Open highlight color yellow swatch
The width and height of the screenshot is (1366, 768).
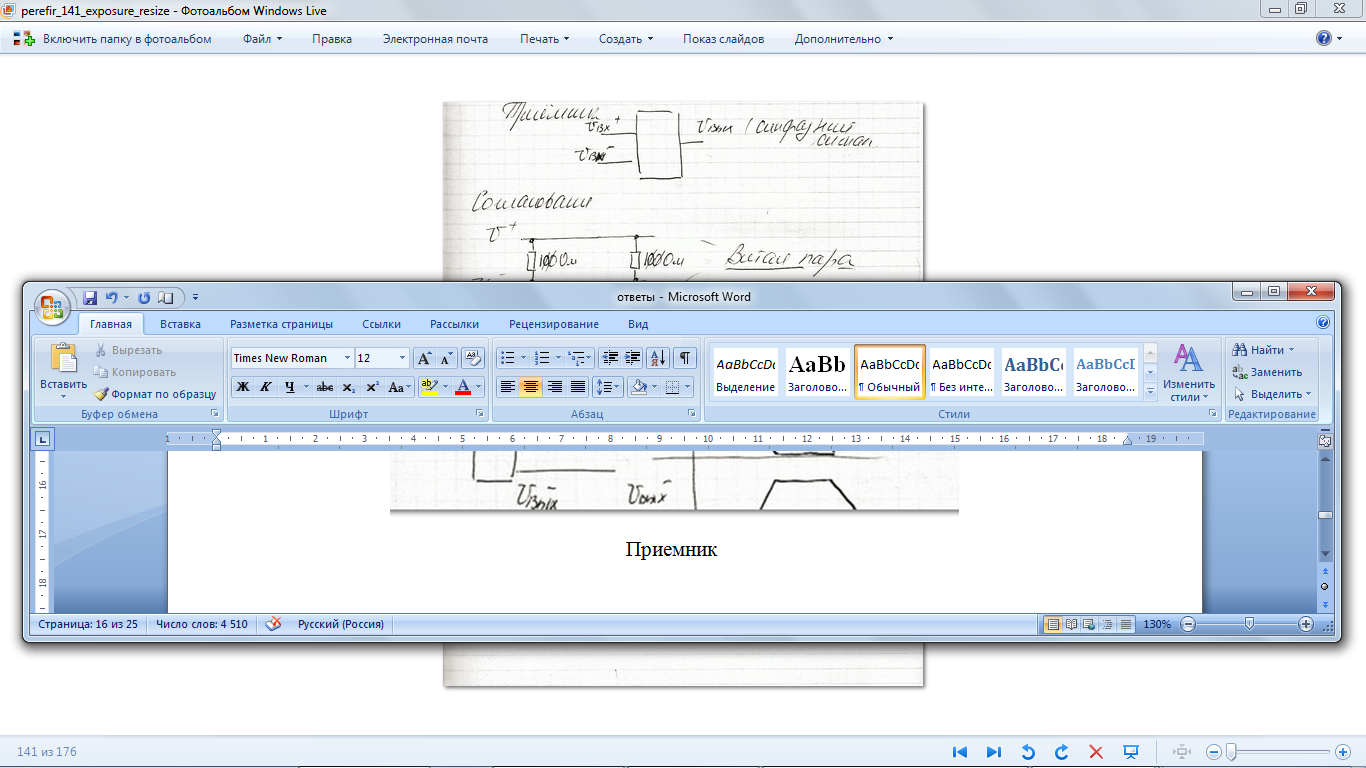(x=429, y=387)
